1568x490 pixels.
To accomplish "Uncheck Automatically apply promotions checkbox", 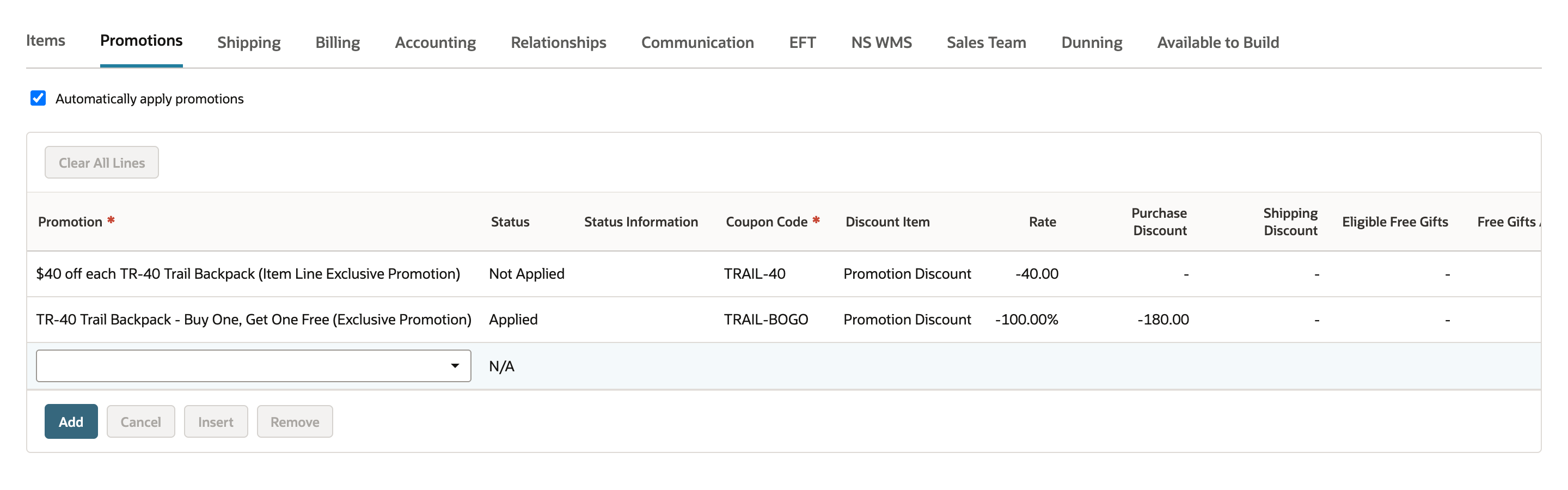I will (x=38, y=98).
